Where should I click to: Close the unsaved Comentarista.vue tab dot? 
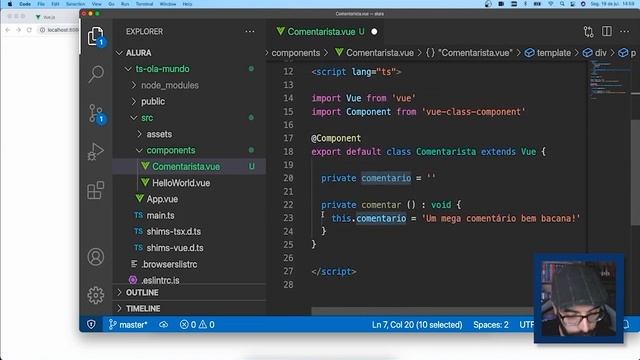374,31
